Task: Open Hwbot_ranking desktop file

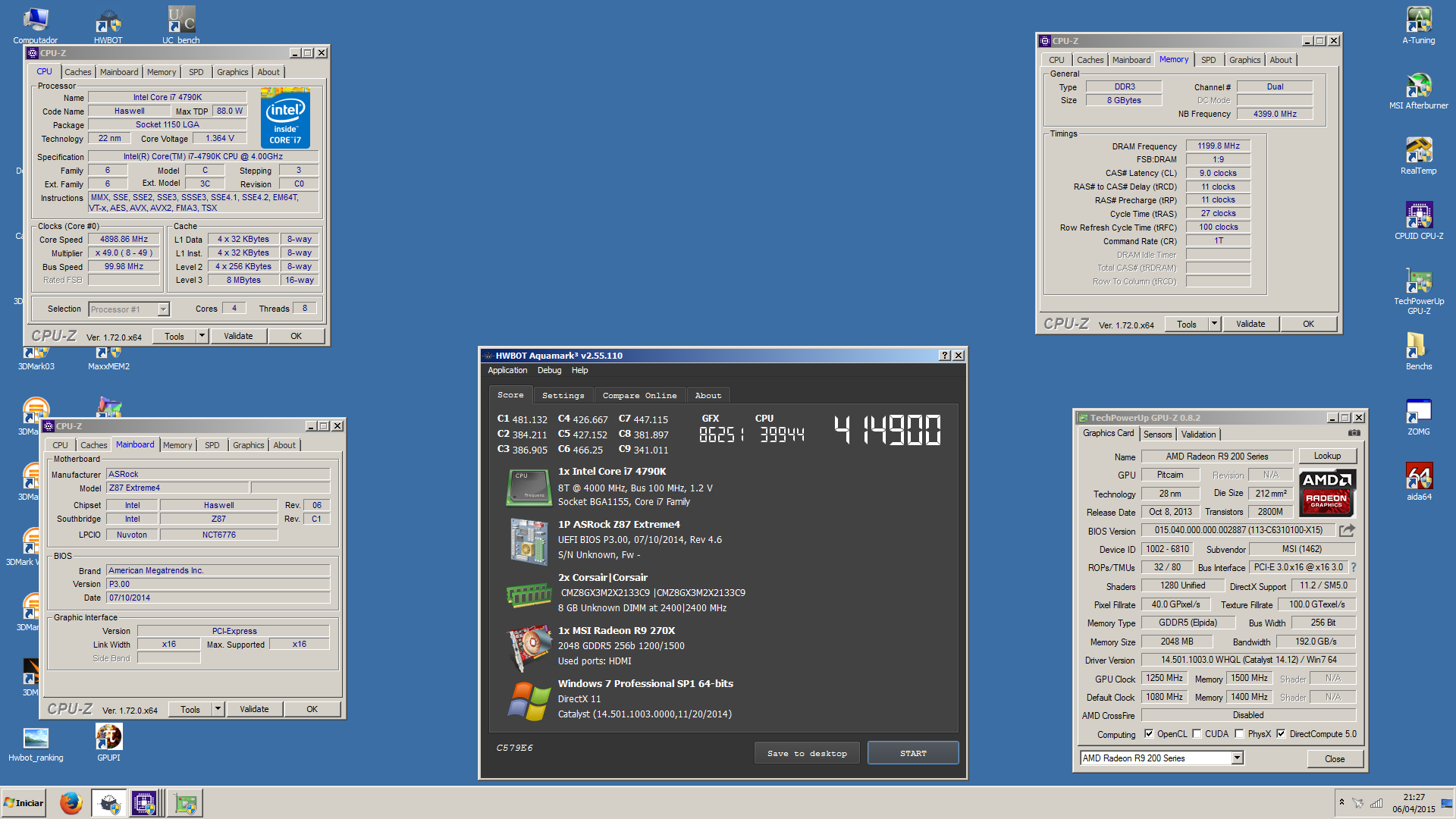Action: pyautogui.click(x=36, y=743)
